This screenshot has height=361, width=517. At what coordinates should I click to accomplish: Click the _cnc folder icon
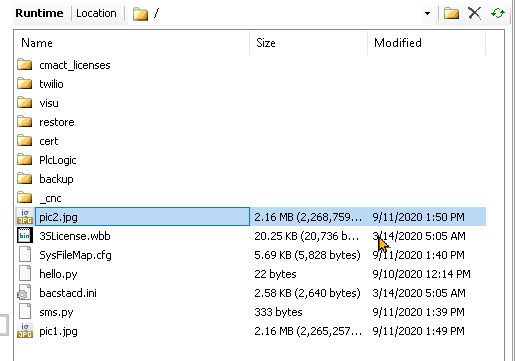click(25, 197)
